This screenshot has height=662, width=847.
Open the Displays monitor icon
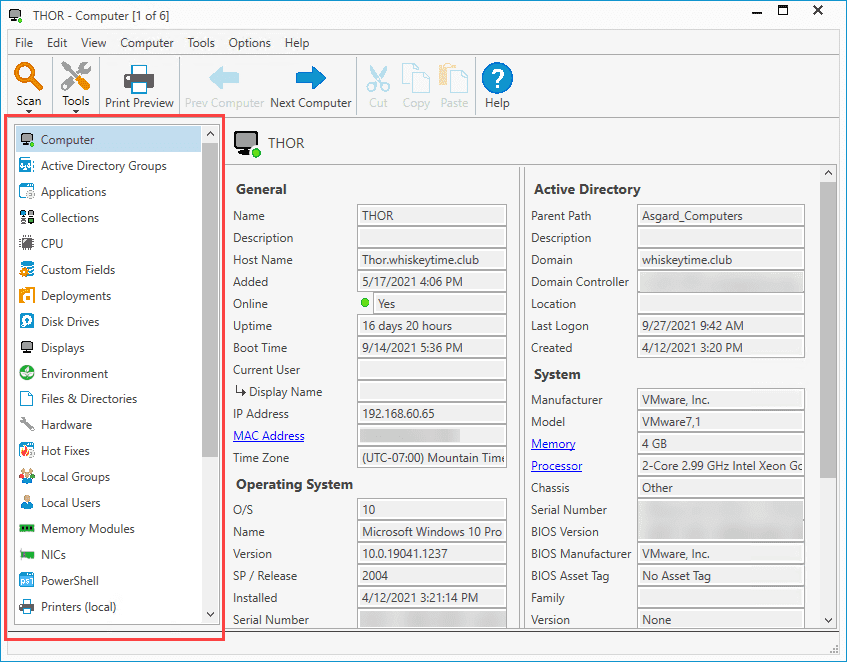(x=27, y=347)
